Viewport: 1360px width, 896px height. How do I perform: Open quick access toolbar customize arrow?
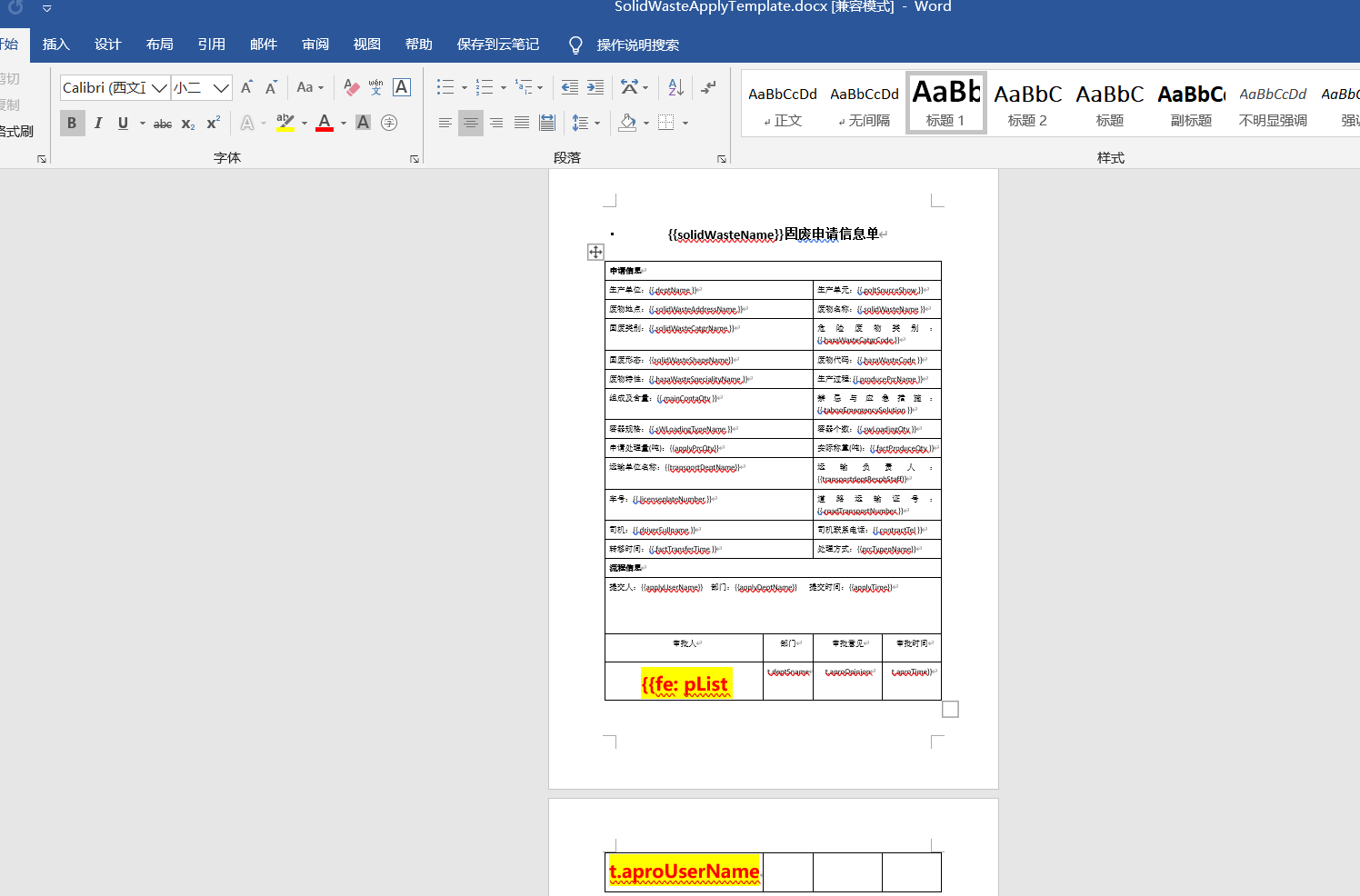click(x=47, y=8)
